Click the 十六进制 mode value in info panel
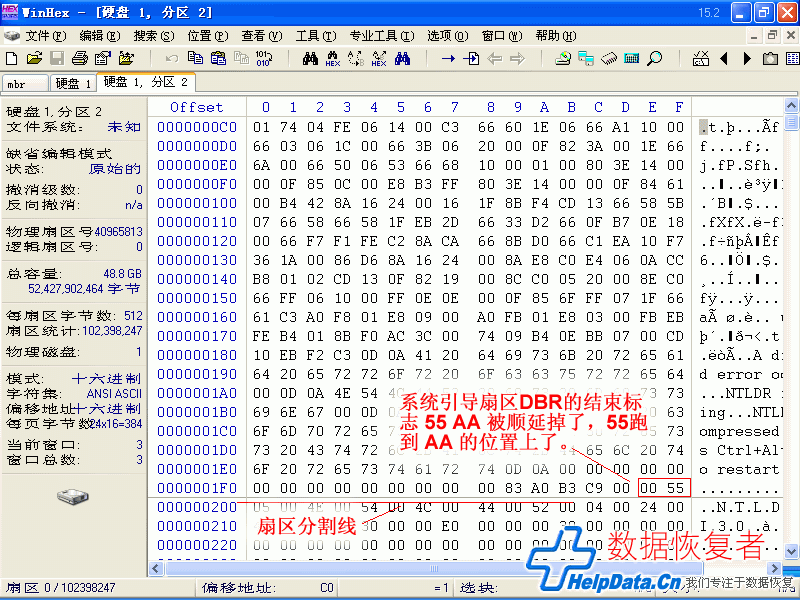Screen dimensions: 800x600 tap(106, 379)
